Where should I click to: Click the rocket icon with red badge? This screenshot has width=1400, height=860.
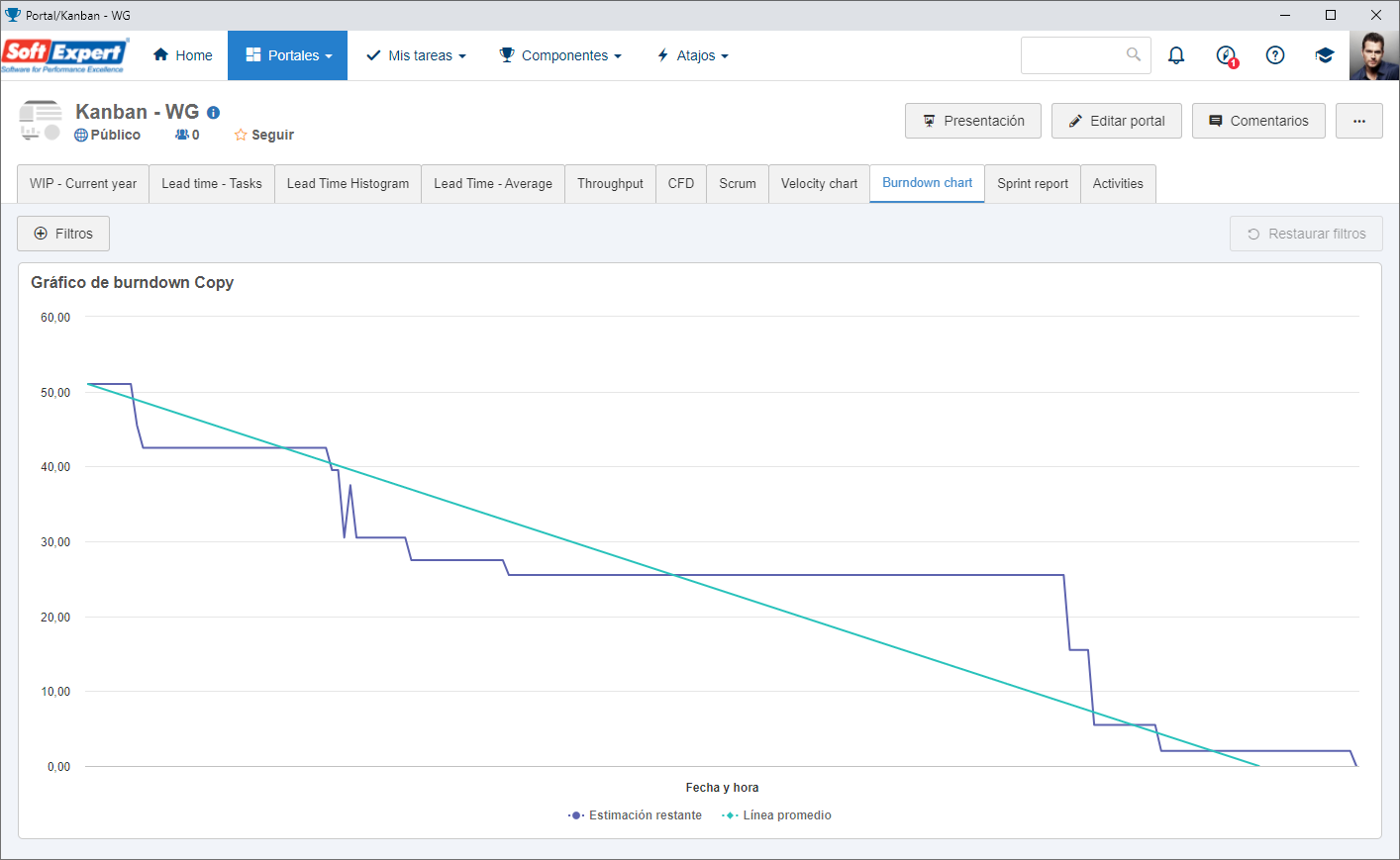1226,55
